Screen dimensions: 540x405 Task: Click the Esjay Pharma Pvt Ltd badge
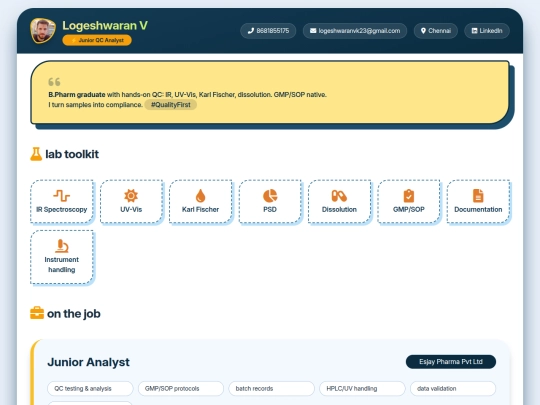coord(451,362)
